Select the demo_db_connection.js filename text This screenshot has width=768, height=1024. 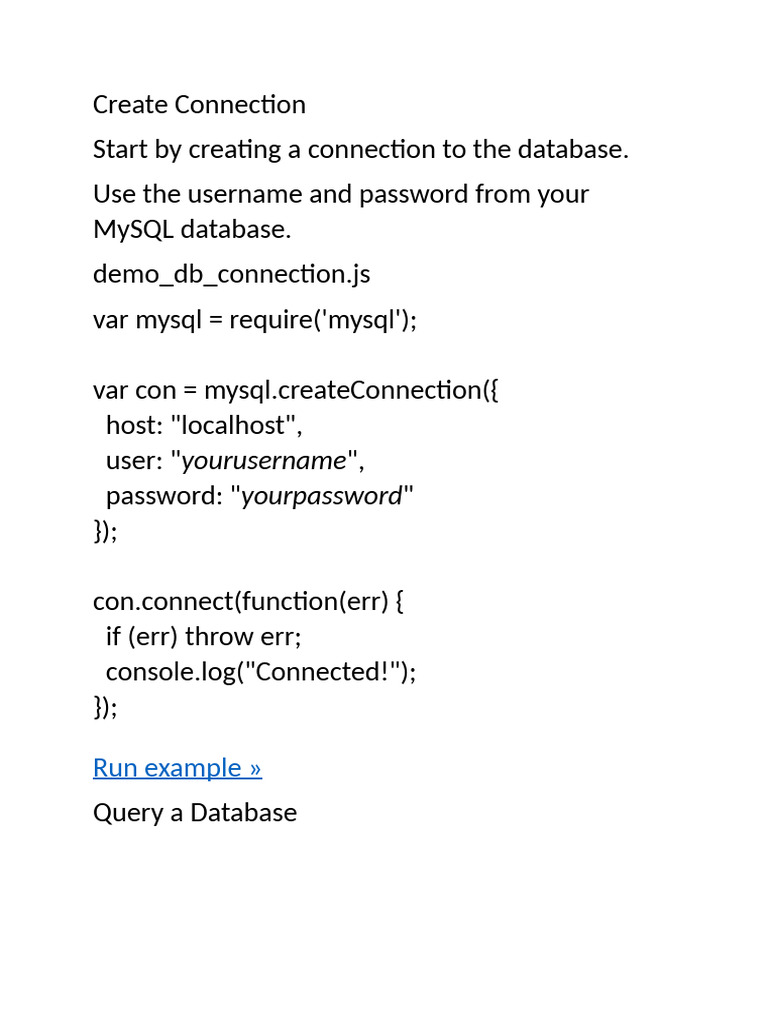(231, 274)
